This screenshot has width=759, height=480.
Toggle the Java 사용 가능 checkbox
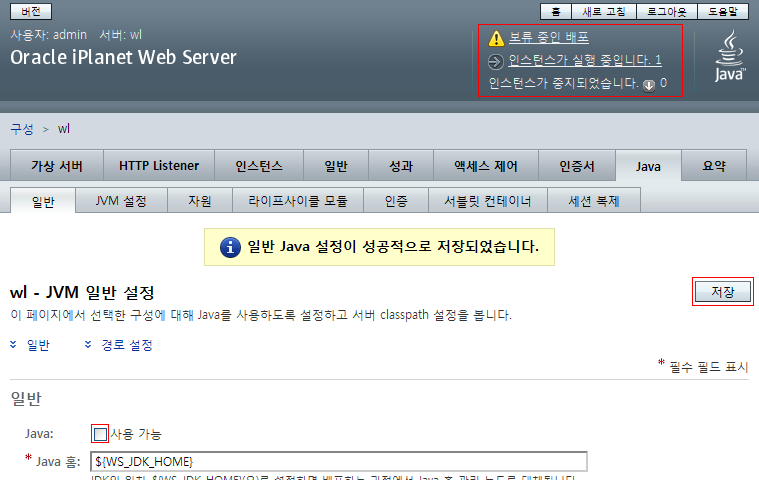[x=100, y=434]
